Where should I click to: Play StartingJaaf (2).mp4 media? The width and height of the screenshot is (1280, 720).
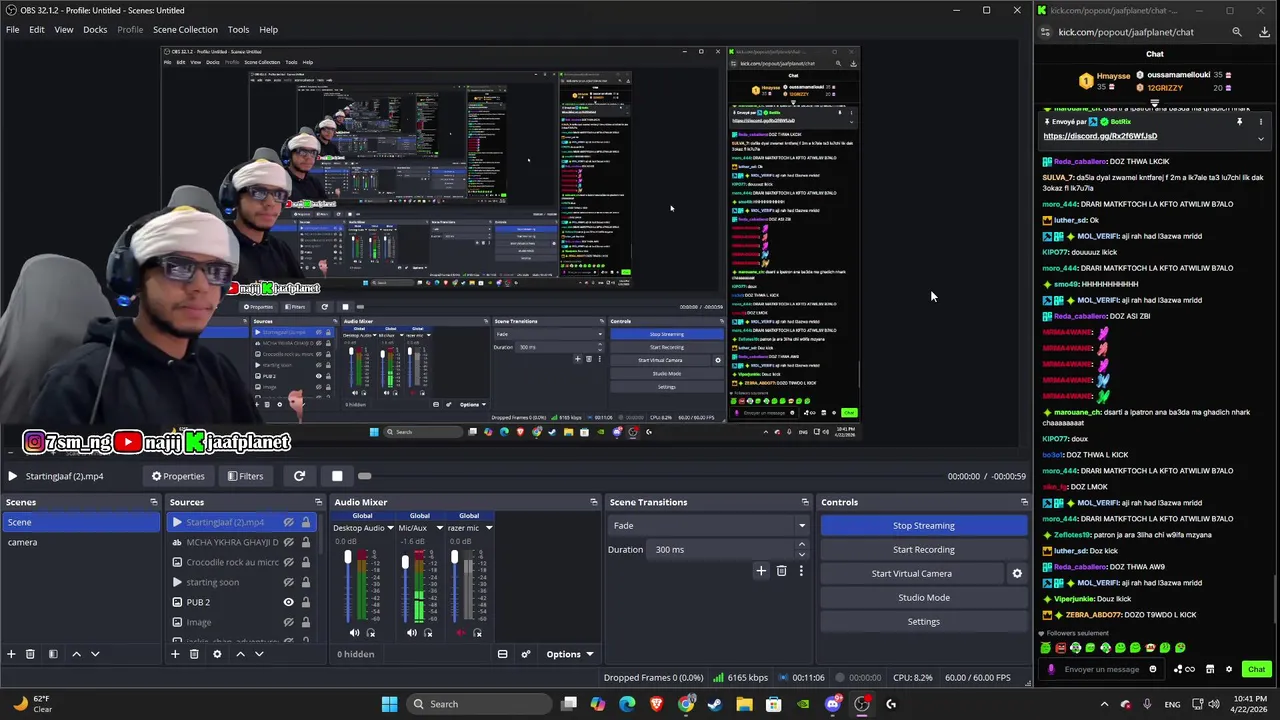[x=12, y=476]
